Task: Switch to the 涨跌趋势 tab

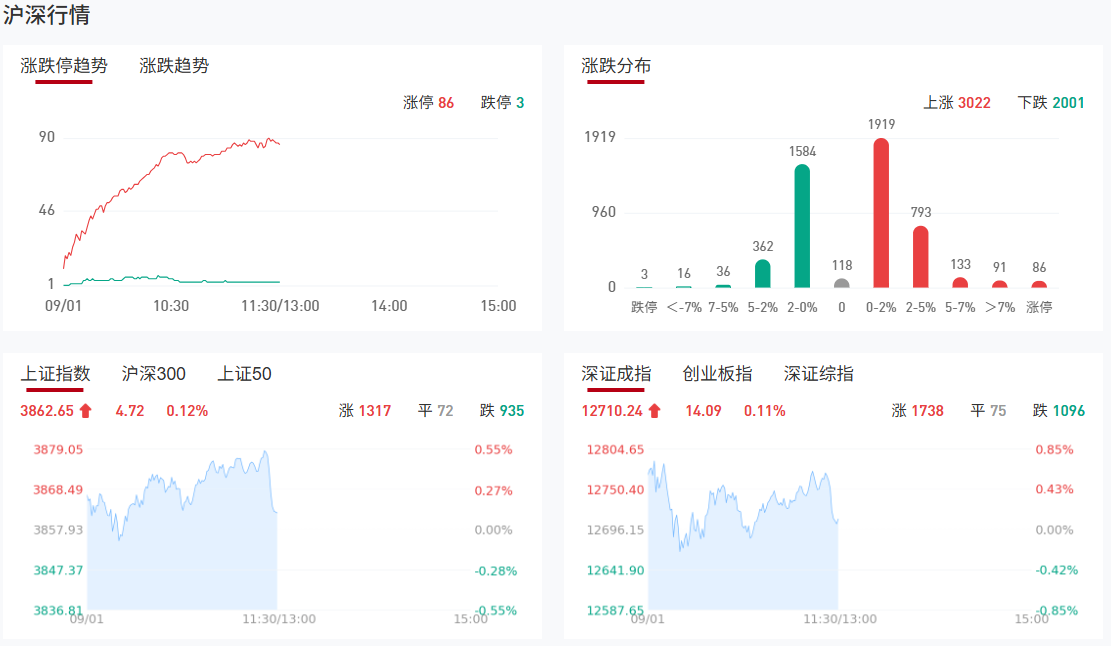Action: click(174, 66)
